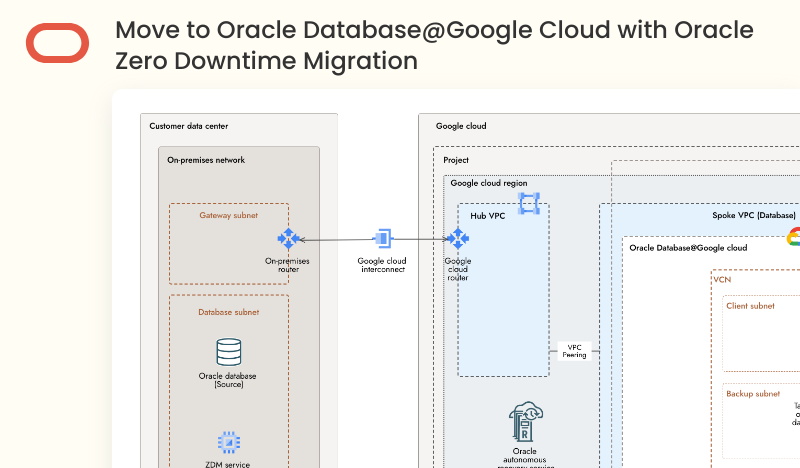This screenshot has width=800, height=468.
Task: Click the 'Oracle Database@Google cloud' label
Action: click(x=688, y=248)
